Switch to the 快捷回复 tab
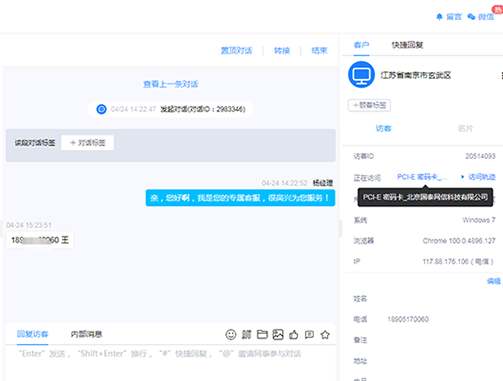Screen dimensions: 503x381 click(x=407, y=45)
